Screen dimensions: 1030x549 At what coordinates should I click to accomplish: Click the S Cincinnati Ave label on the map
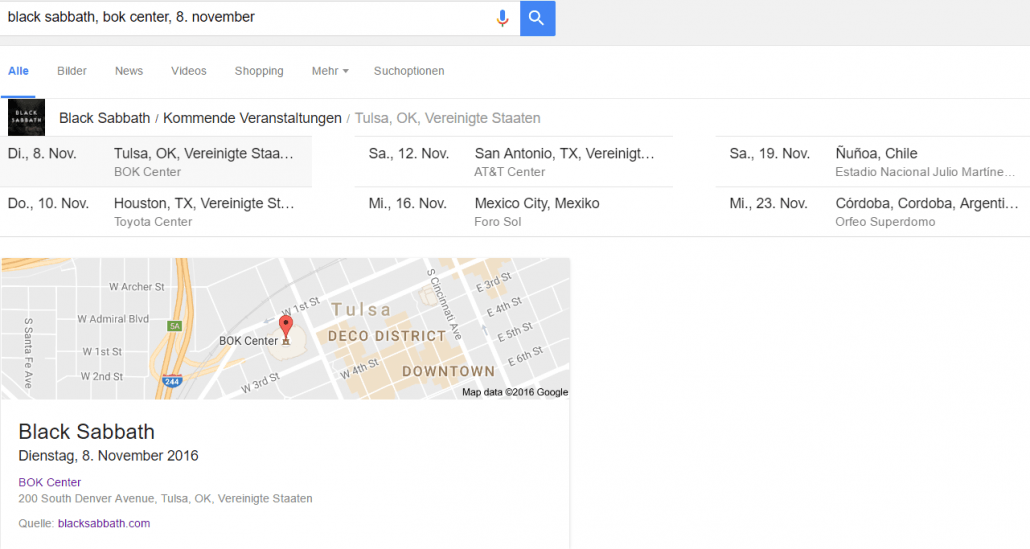[445, 304]
